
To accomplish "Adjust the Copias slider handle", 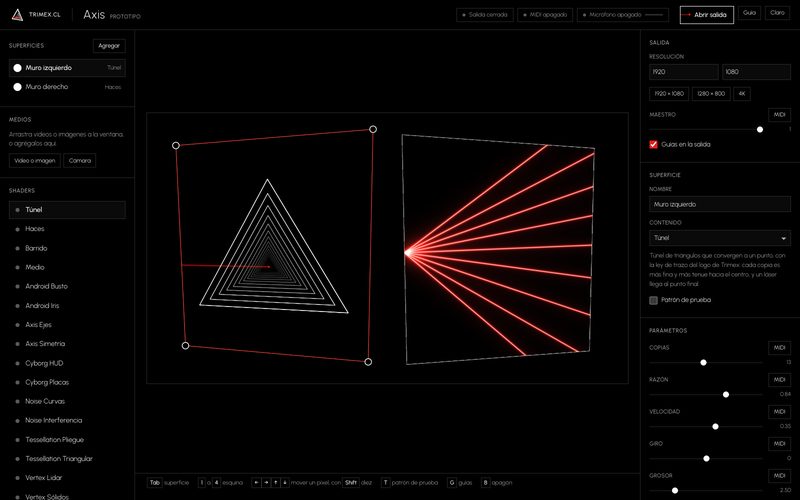I will tap(704, 363).
